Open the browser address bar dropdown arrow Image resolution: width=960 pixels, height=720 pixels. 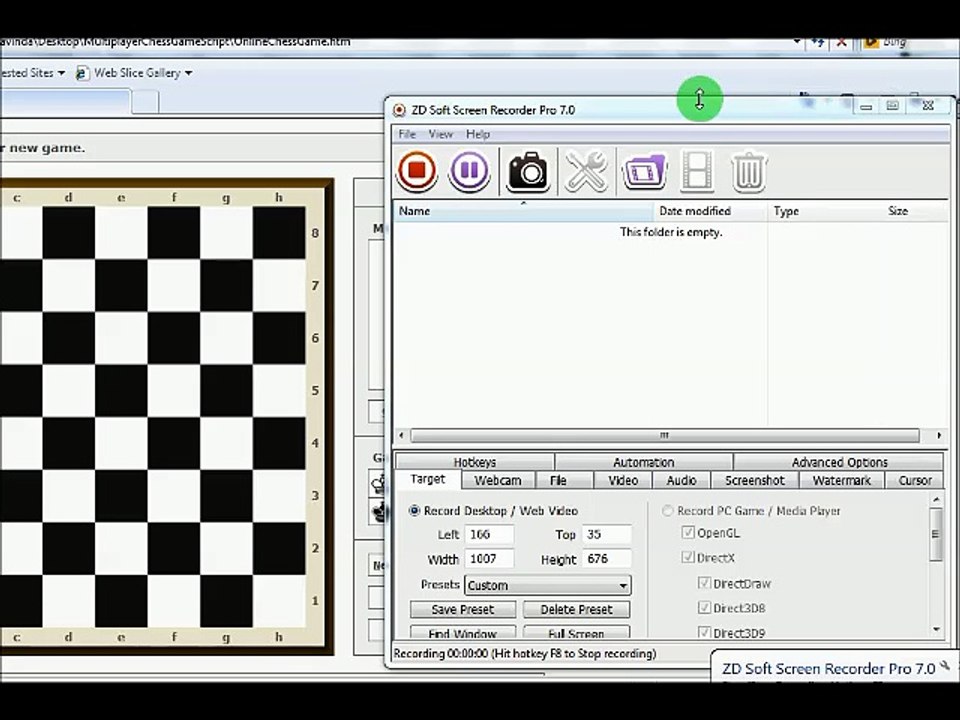click(x=797, y=42)
